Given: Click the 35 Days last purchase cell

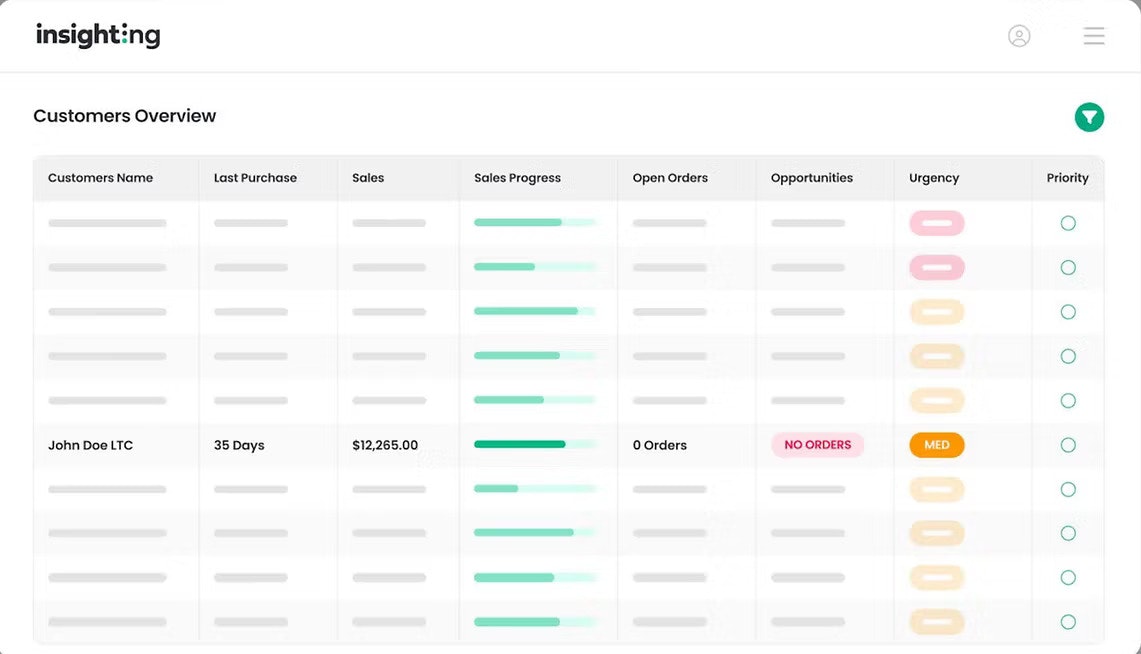Looking at the screenshot, I should pyautogui.click(x=239, y=445).
